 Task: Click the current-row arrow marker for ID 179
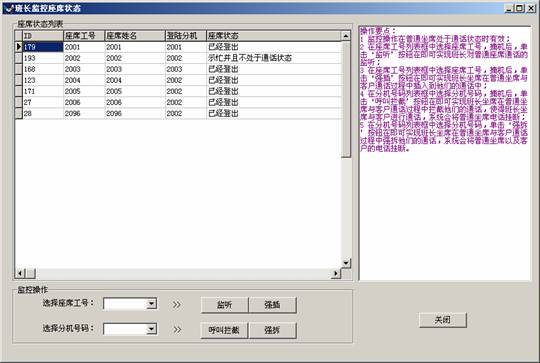[x=19, y=47]
